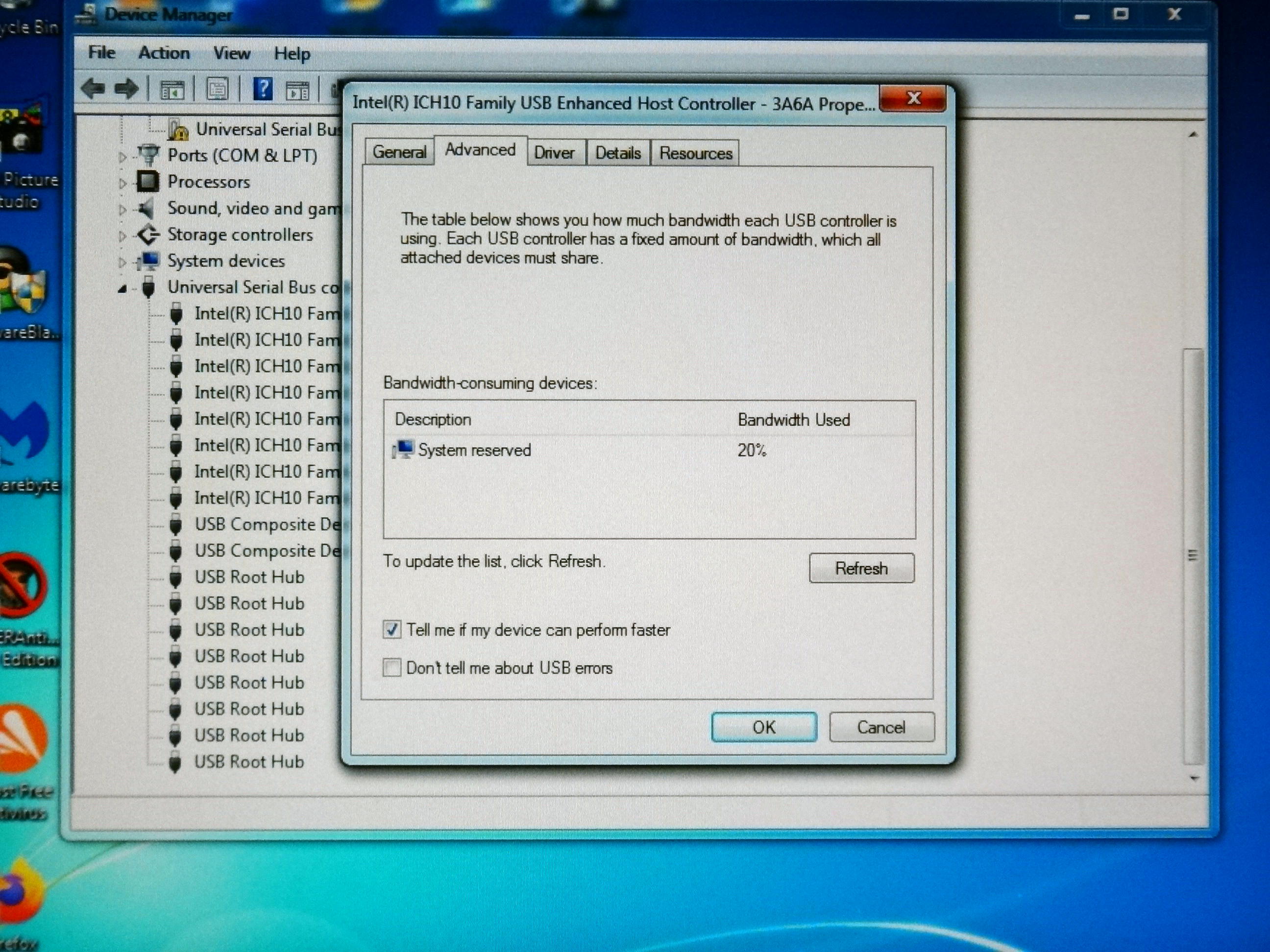Click the Back arrow in Device Manager toolbar
The width and height of the screenshot is (1270, 952).
coord(93,89)
